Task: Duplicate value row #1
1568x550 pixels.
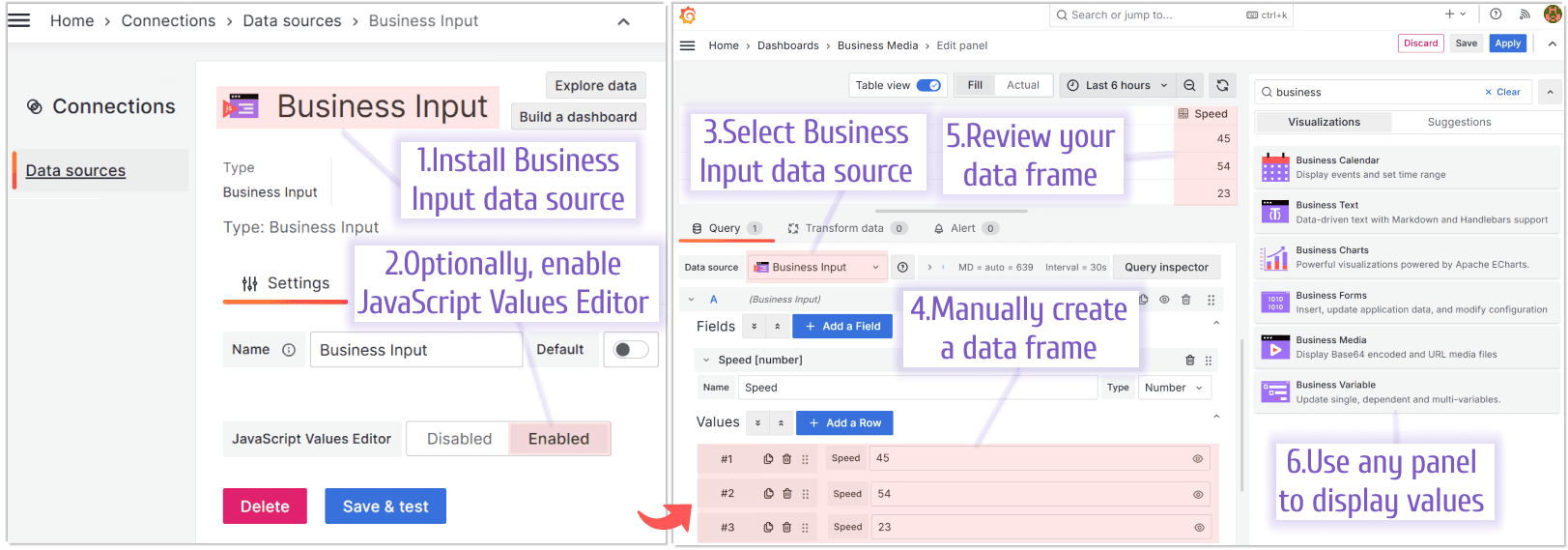Action: coord(768,459)
